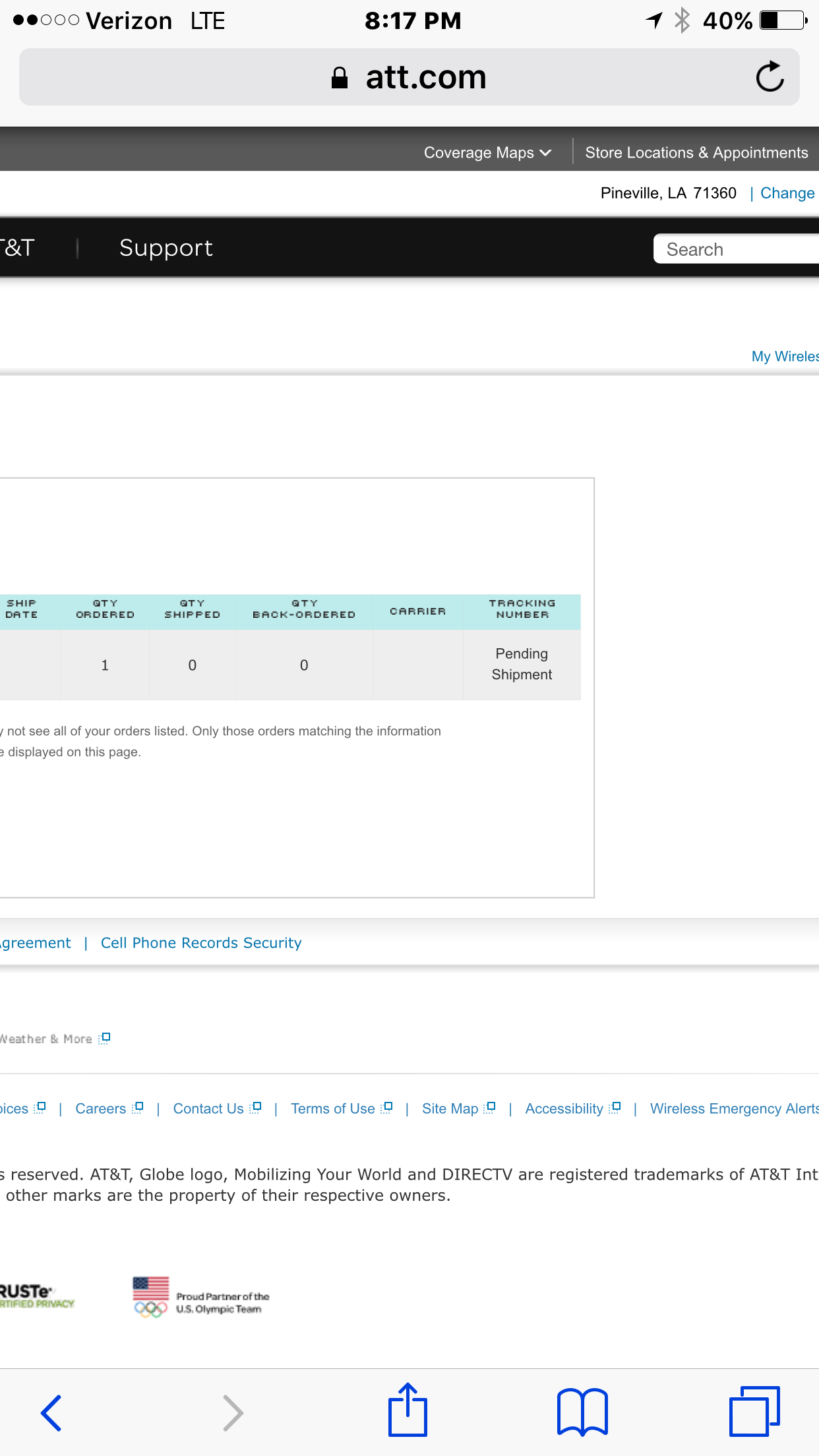819x1456 pixels.
Task: Tap the battery indicator in status bar
Action: click(783, 20)
